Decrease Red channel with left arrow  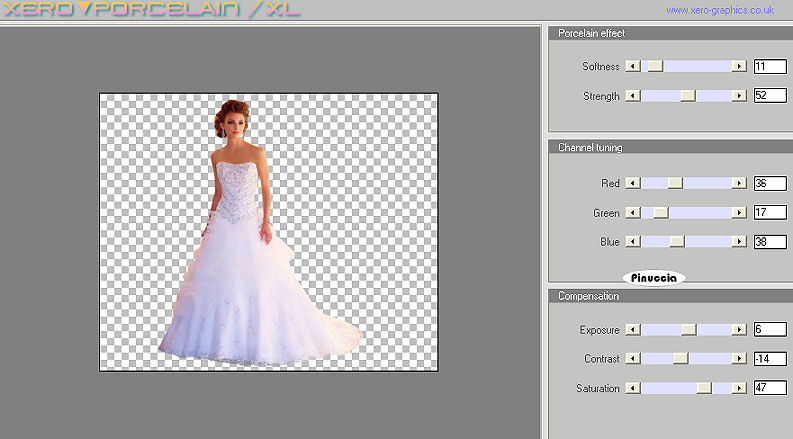632,183
